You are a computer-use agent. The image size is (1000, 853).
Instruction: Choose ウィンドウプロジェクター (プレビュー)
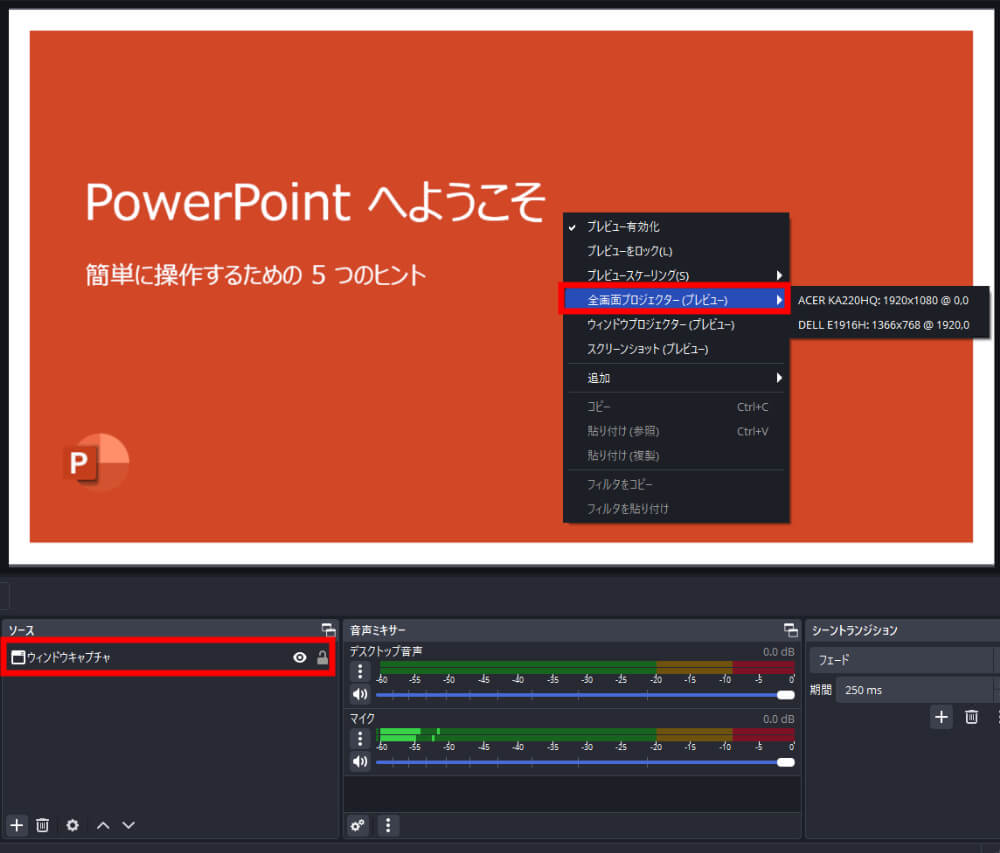pyautogui.click(x=676, y=324)
